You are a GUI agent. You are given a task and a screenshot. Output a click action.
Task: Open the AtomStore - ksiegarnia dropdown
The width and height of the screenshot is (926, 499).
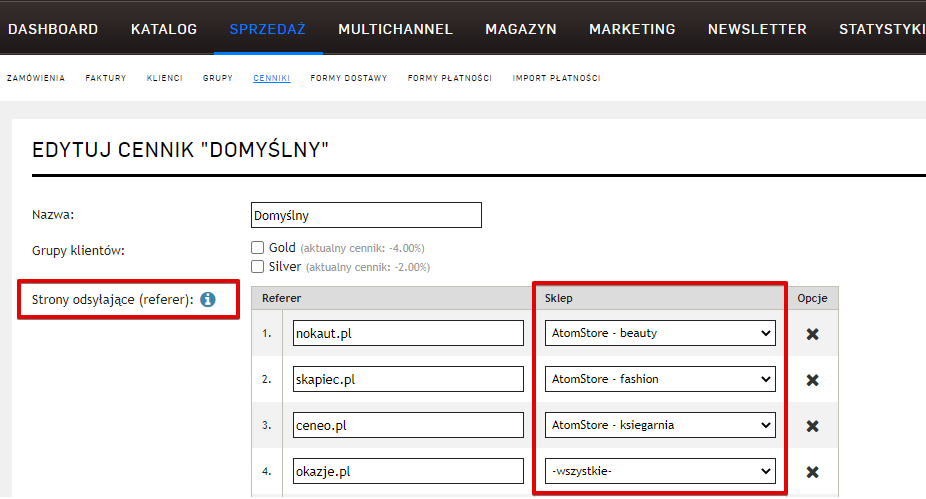pyautogui.click(x=660, y=425)
